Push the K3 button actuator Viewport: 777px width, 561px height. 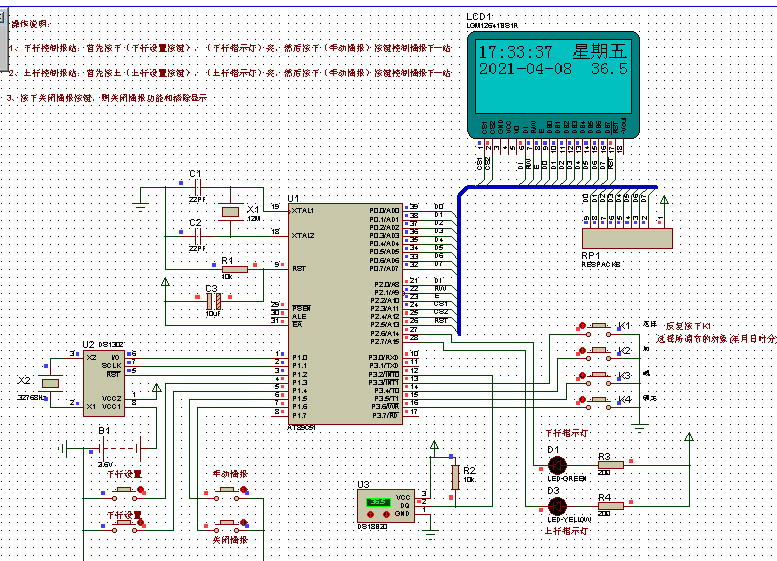(600, 375)
